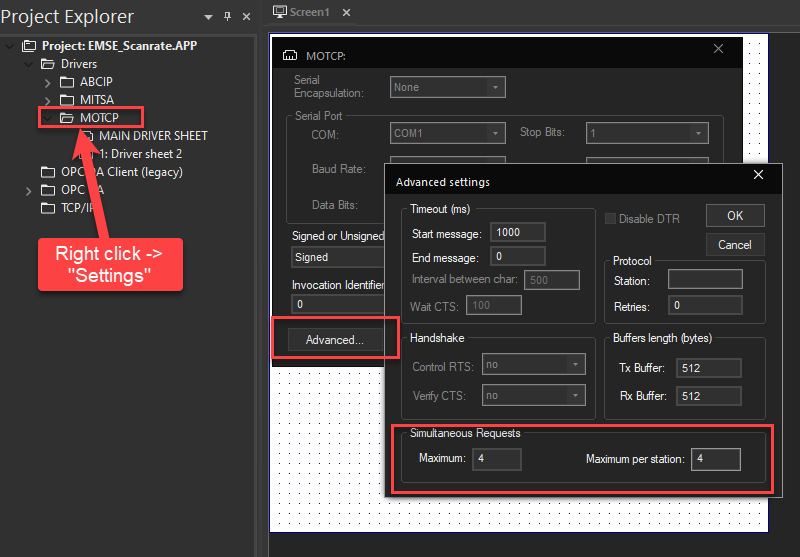Switch to the Screen1 tab
The height and width of the screenshot is (557, 800).
click(x=309, y=12)
